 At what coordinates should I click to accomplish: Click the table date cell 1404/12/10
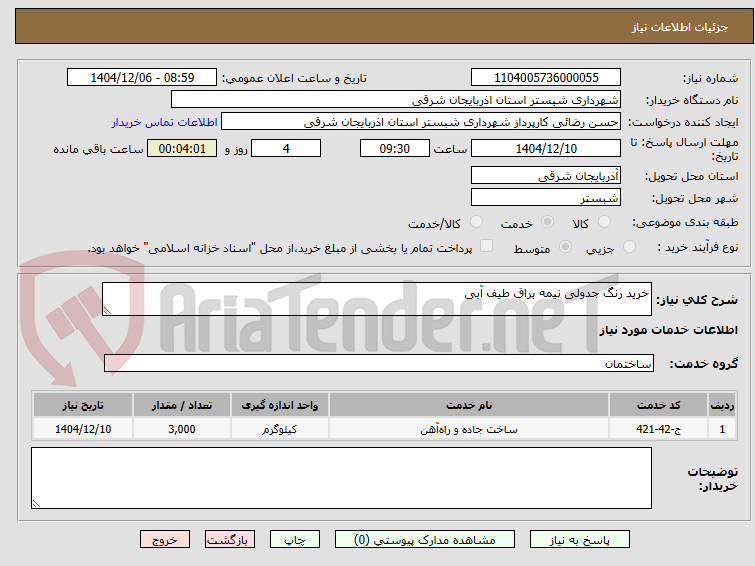point(83,429)
